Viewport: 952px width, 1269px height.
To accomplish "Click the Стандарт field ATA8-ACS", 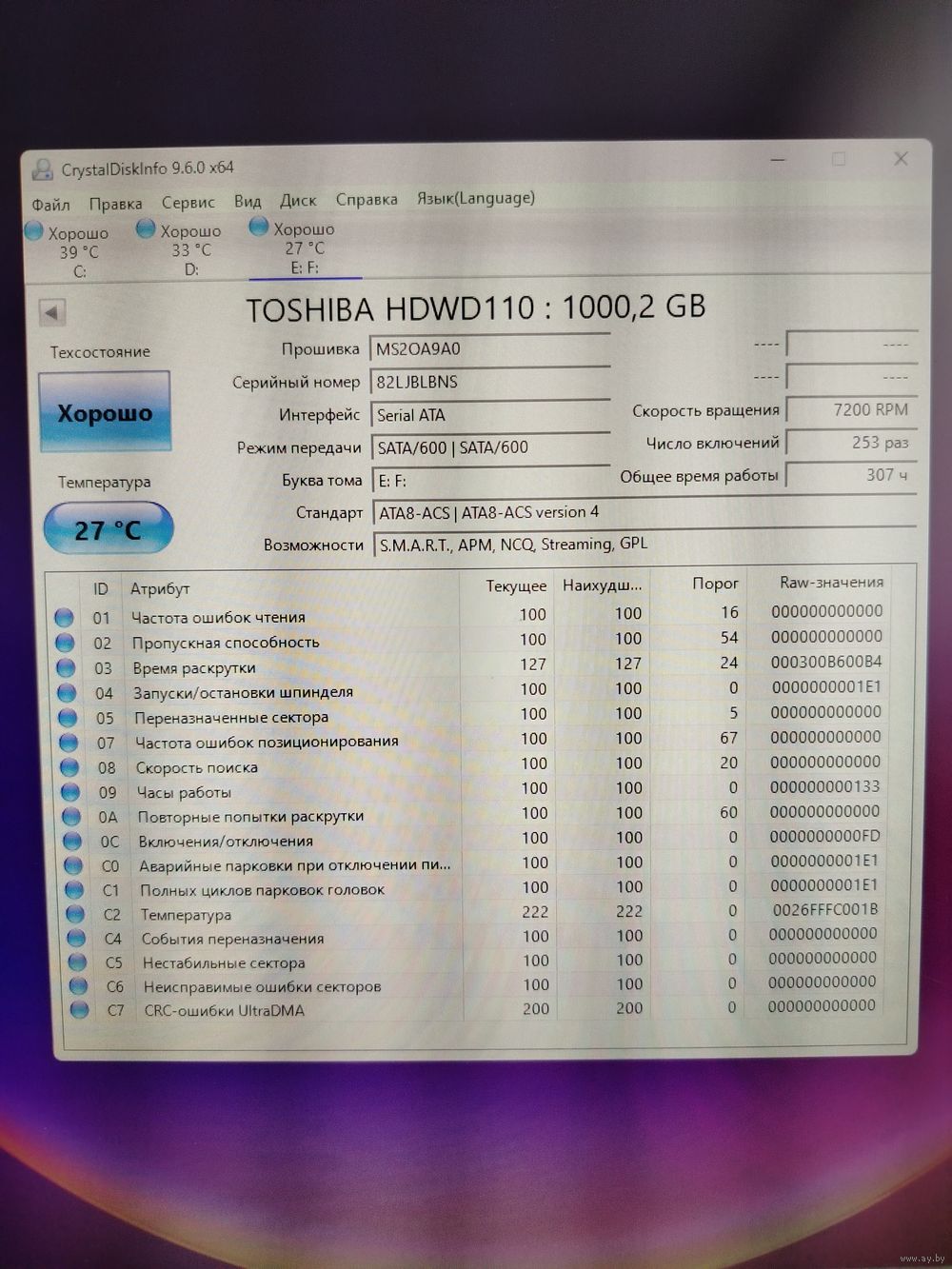I will pyautogui.click(x=645, y=512).
